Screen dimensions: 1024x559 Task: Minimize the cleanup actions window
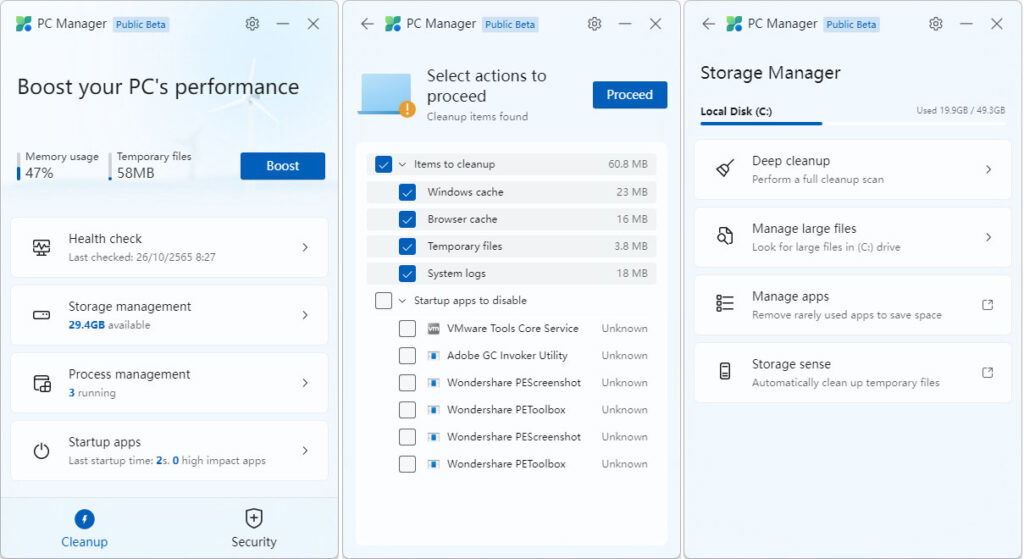(625, 24)
